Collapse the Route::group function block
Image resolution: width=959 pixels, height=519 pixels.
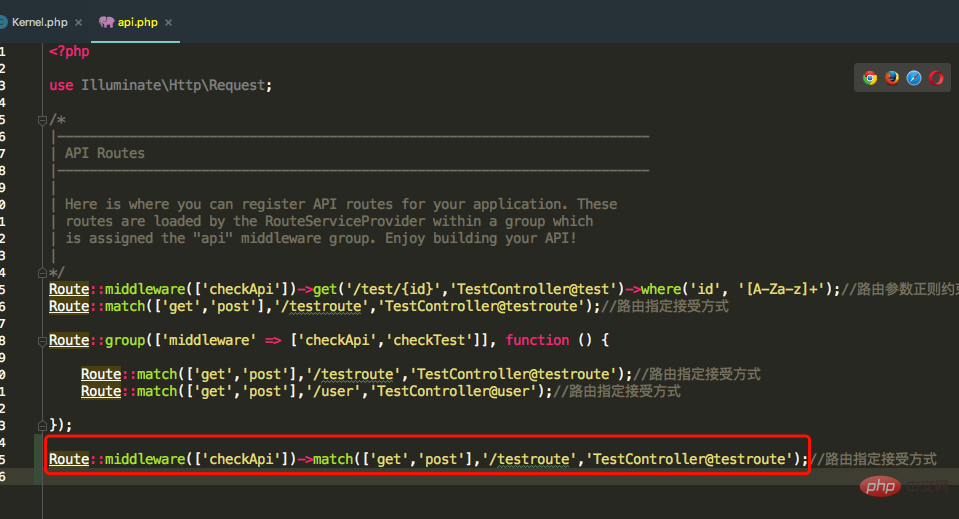point(42,340)
